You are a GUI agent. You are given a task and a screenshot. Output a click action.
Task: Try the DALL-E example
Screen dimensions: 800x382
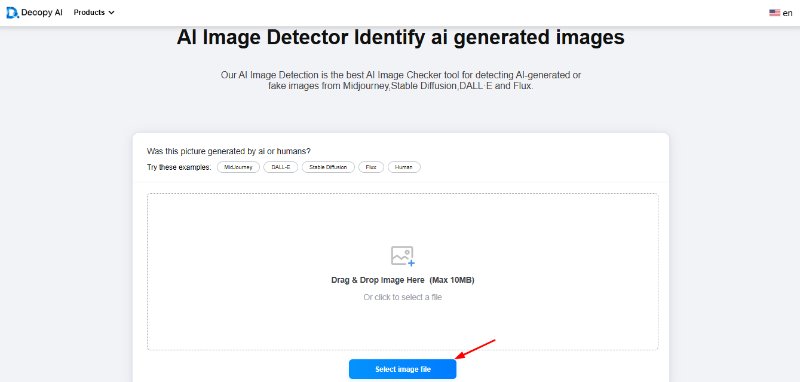click(281, 167)
